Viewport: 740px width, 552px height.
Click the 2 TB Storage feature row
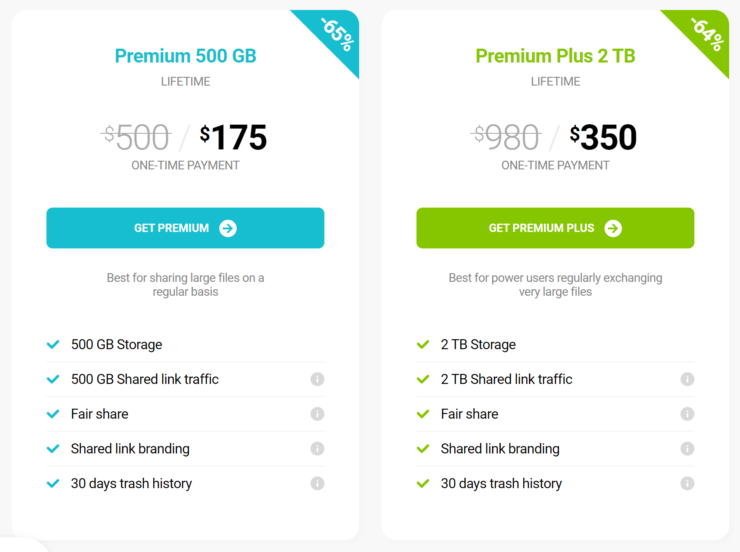555,344
